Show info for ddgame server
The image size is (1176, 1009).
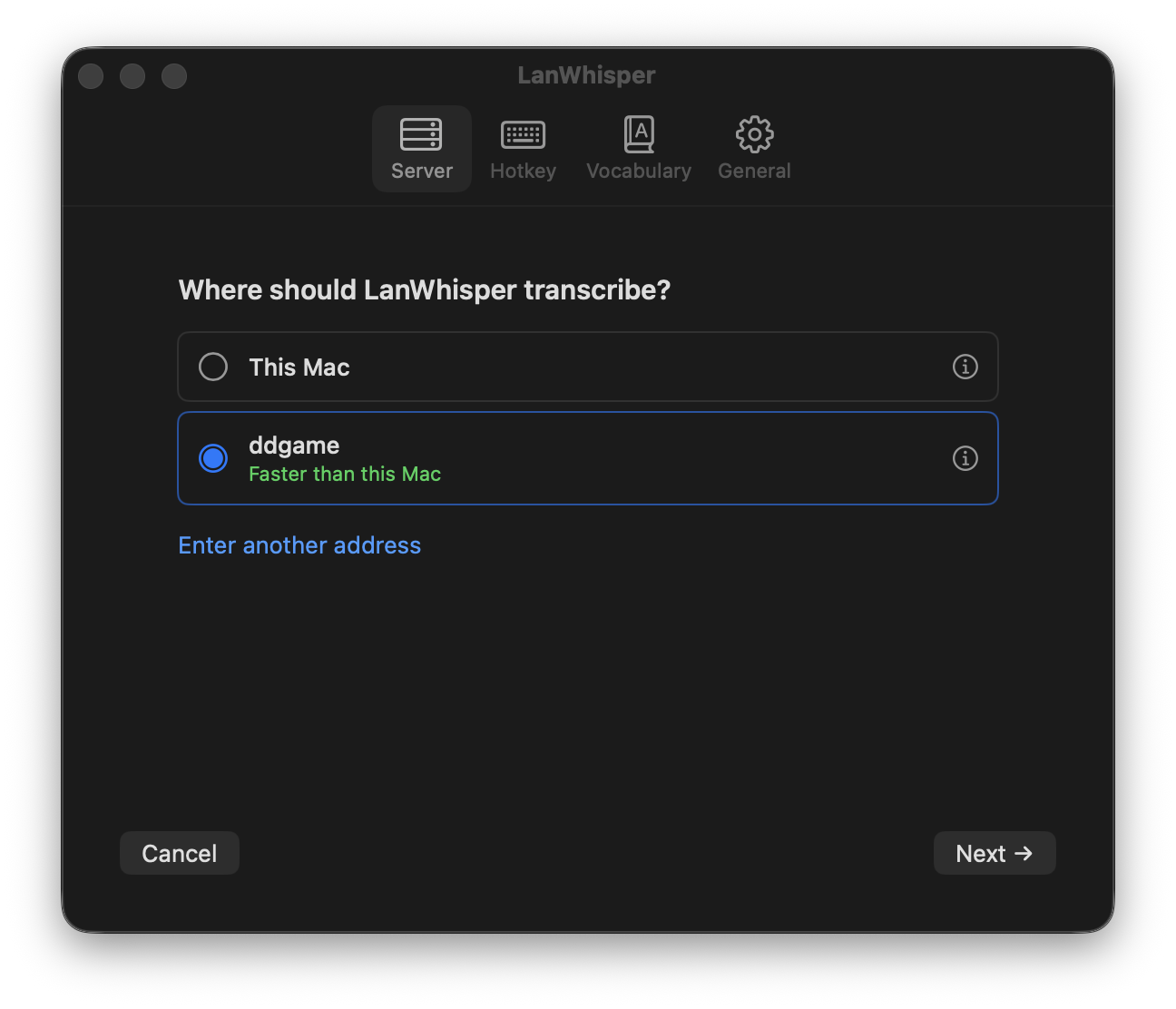tap(965, 458)
